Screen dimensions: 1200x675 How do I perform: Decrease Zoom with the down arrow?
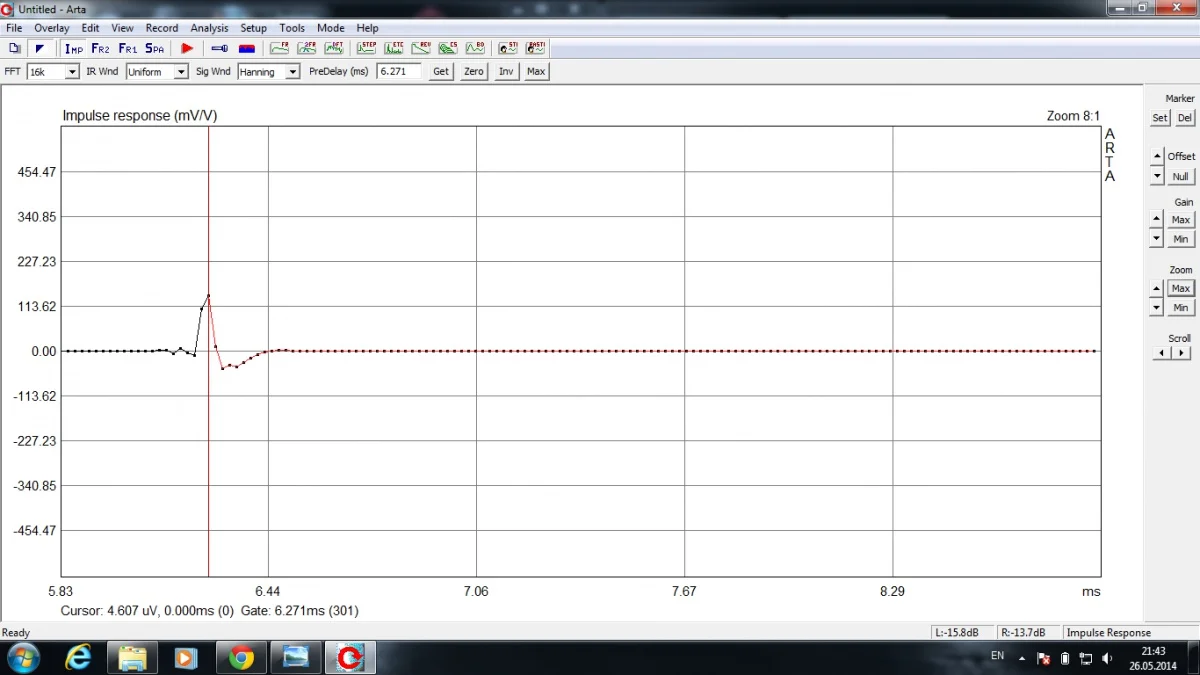[1157, 307]
